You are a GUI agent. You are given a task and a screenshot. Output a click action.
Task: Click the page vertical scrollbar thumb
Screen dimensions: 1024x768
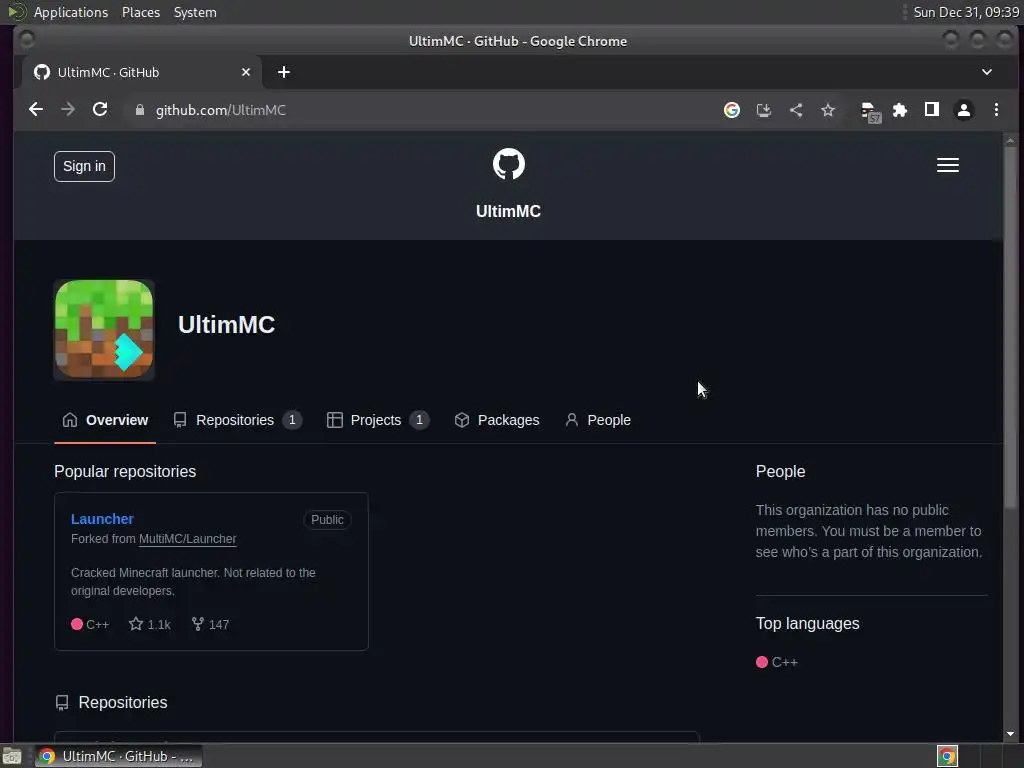pyautogui.click(x=1010, y=327)
